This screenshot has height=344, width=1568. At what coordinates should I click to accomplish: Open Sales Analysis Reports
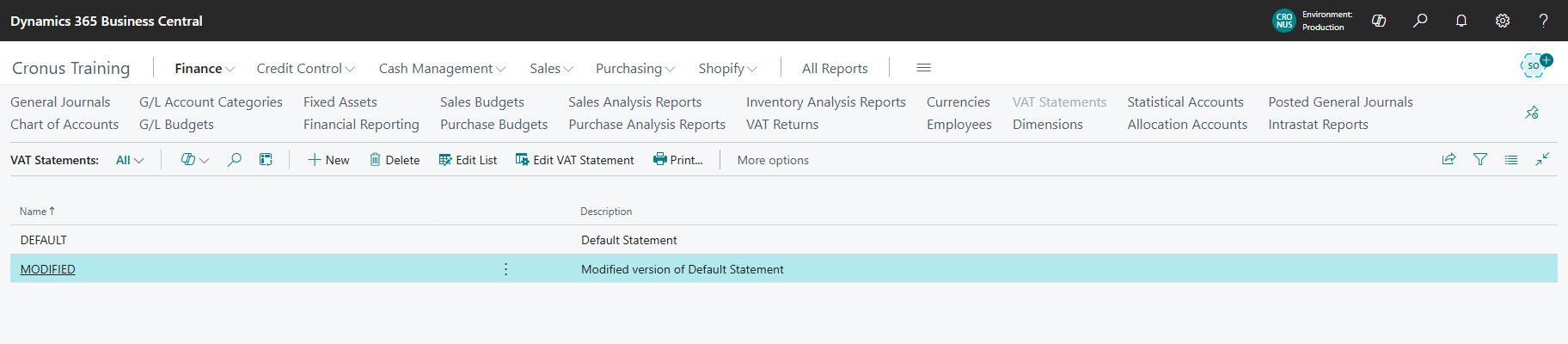[x=634, y=101]
